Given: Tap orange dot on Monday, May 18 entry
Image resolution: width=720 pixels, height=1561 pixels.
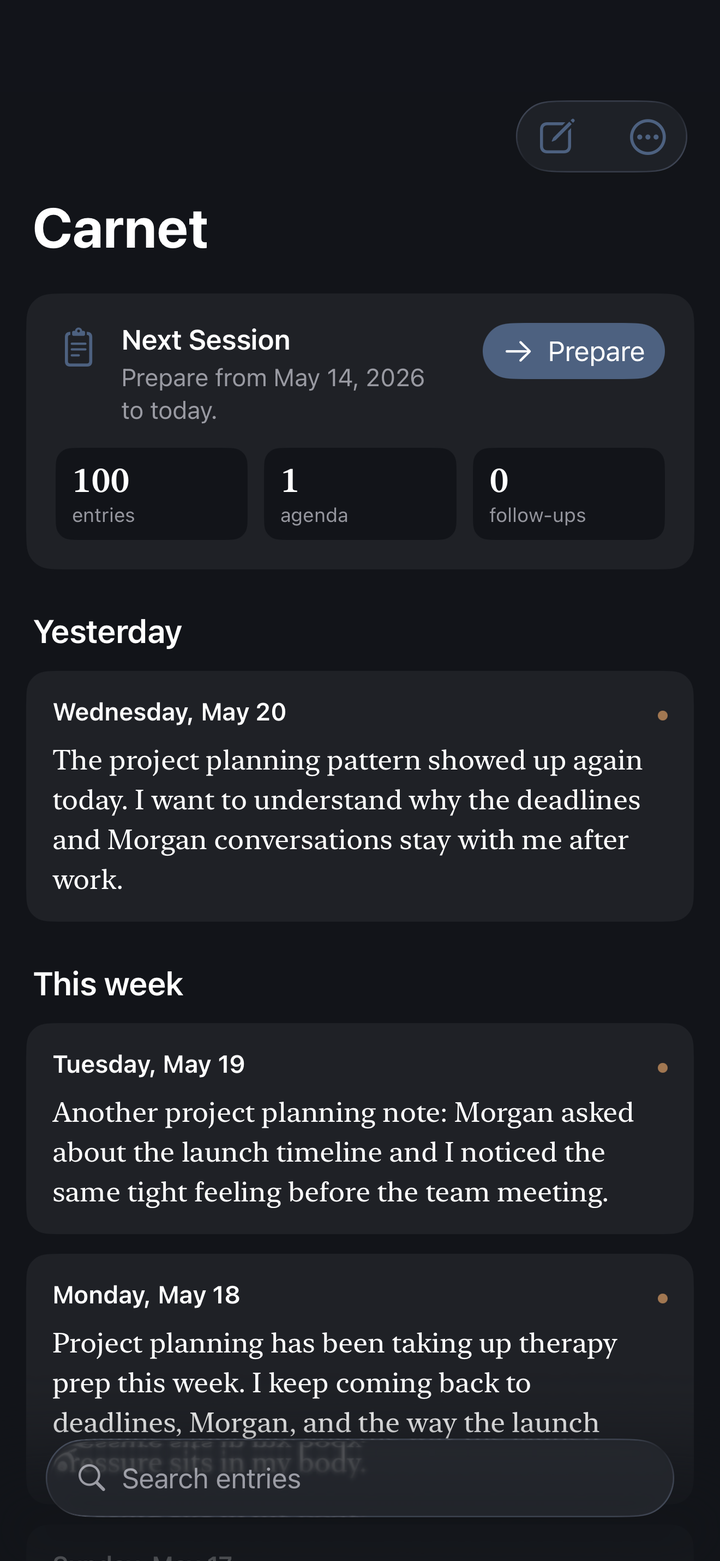Looking at the screenshot, I should pos(662,1299).
